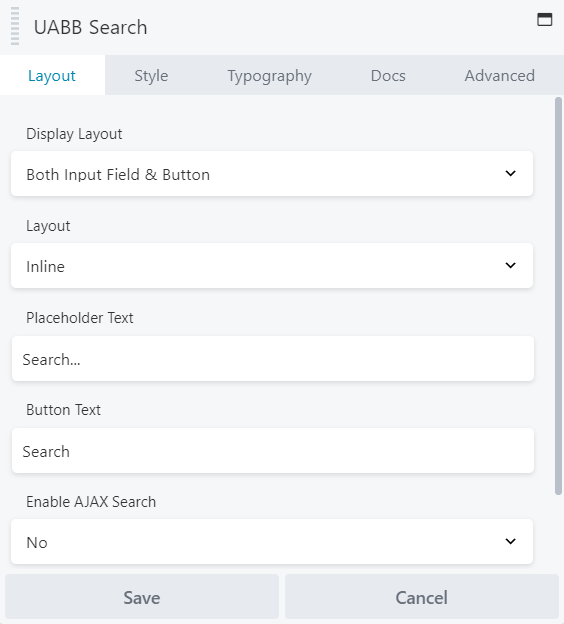564x624 pixels.
Task: Open Enable AJAX Search dropdown set to No
Action: tap(272, 541)
